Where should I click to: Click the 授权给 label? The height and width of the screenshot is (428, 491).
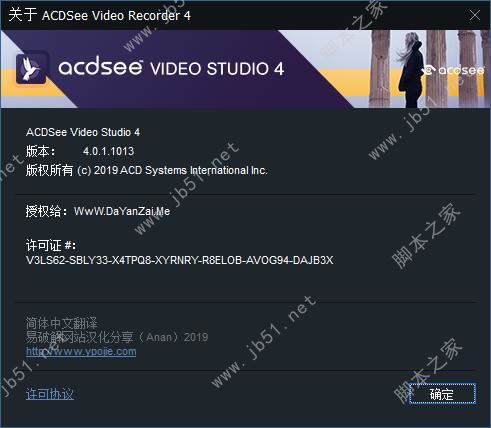click(47, 211)
